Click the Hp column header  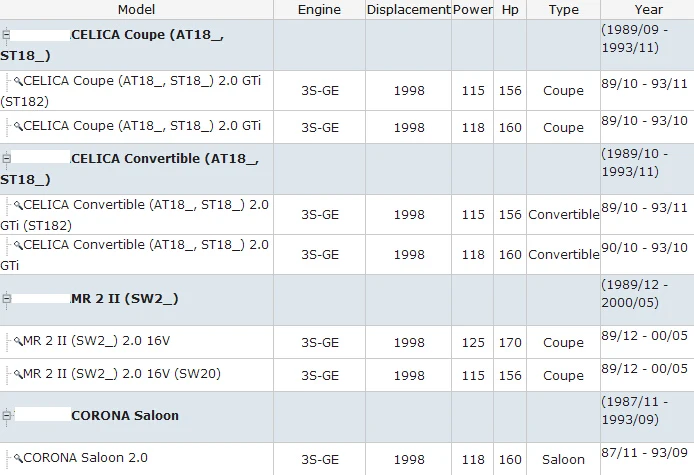(510, 9)
